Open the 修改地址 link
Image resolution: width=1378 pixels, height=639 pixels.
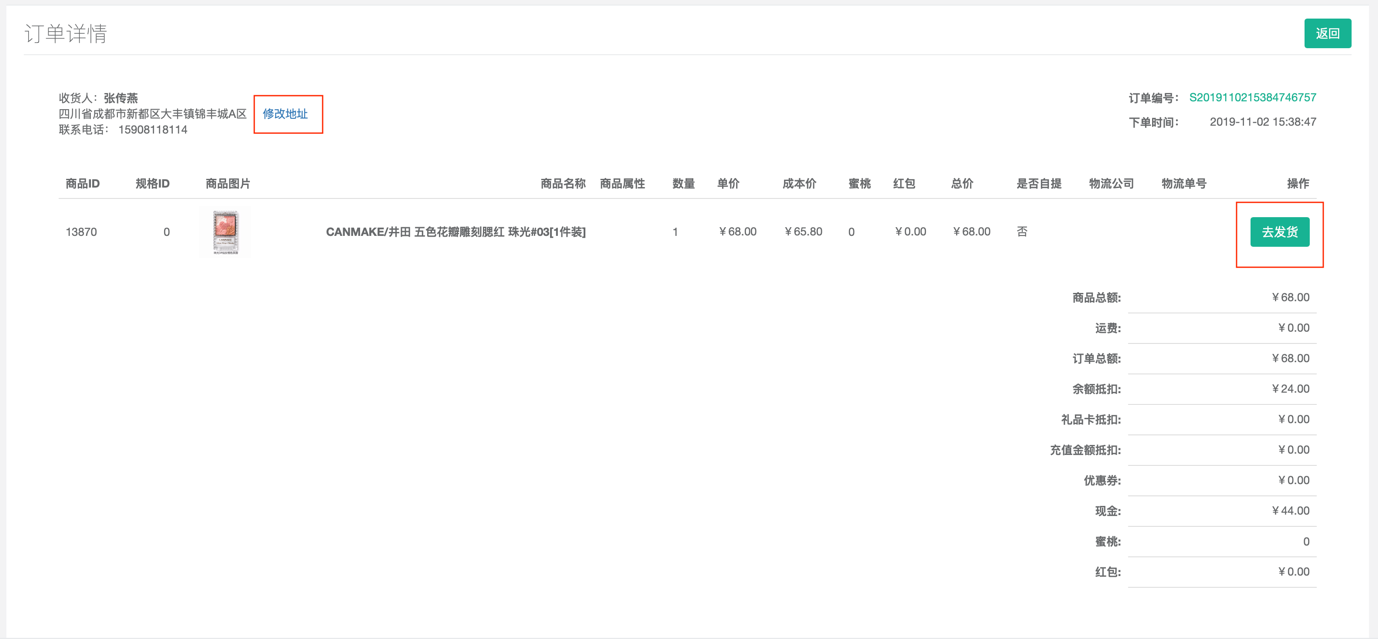[x=285, y=114]
